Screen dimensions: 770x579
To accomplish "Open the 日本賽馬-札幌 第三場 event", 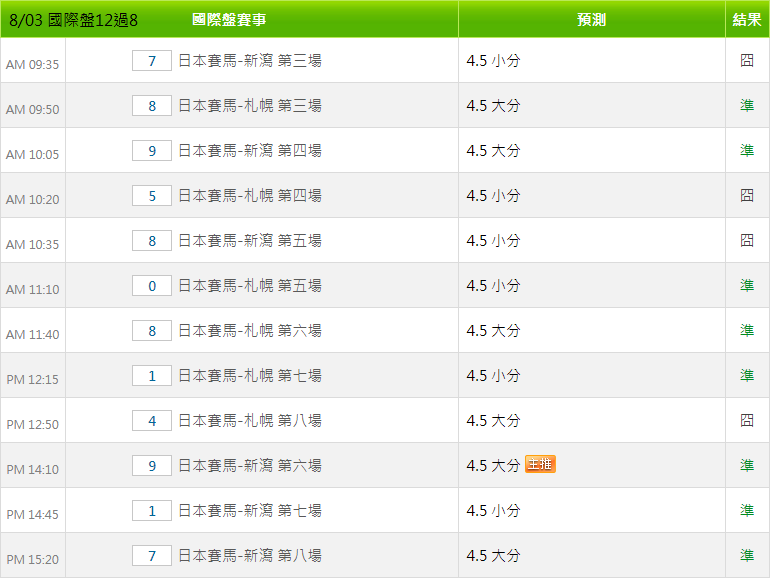I will [250, 106].
